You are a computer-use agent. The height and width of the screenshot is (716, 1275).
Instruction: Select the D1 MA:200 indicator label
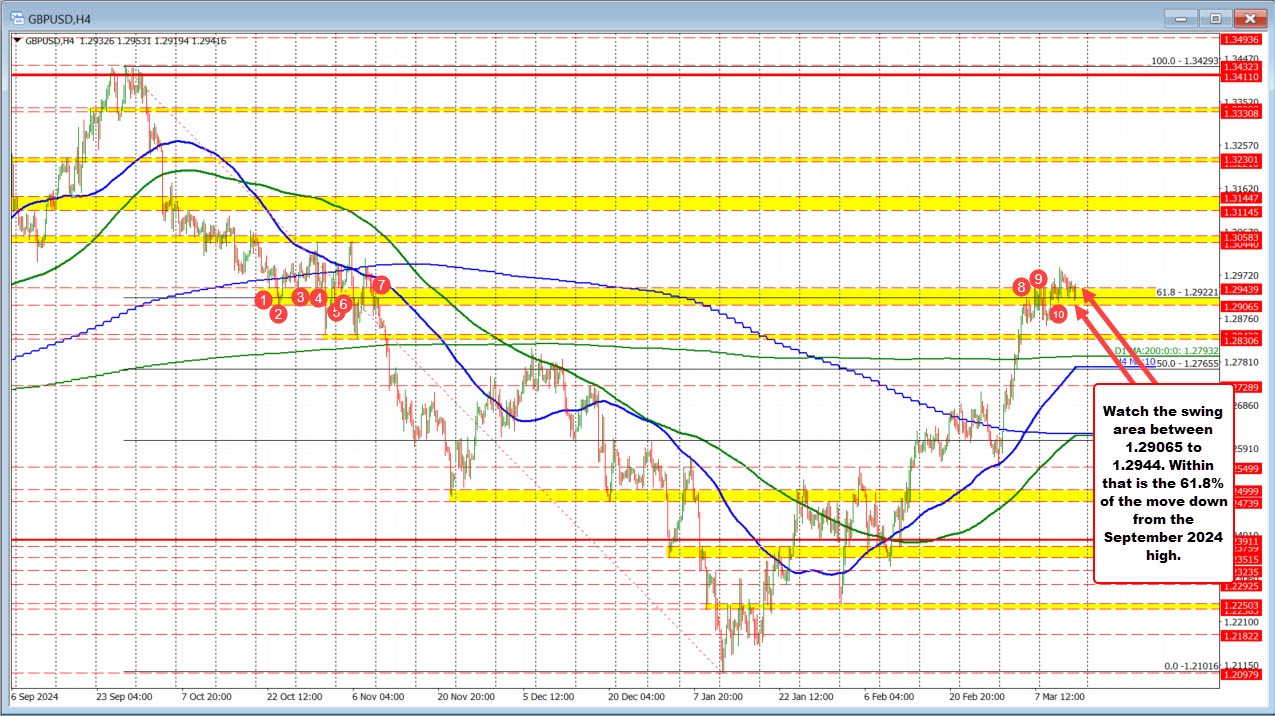(x=1166, y=351)
